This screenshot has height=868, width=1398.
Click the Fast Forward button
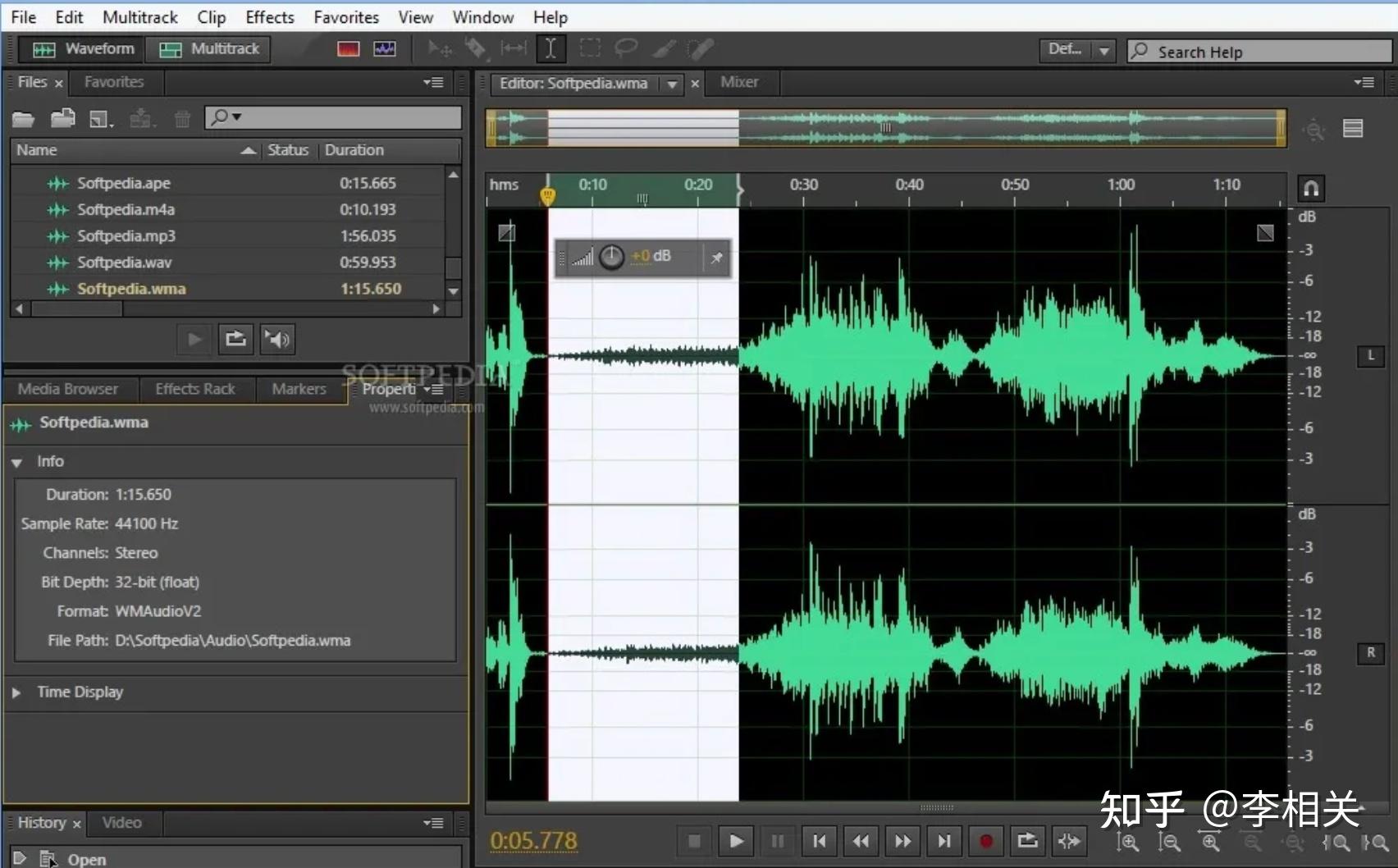click(x=902, y=841)
